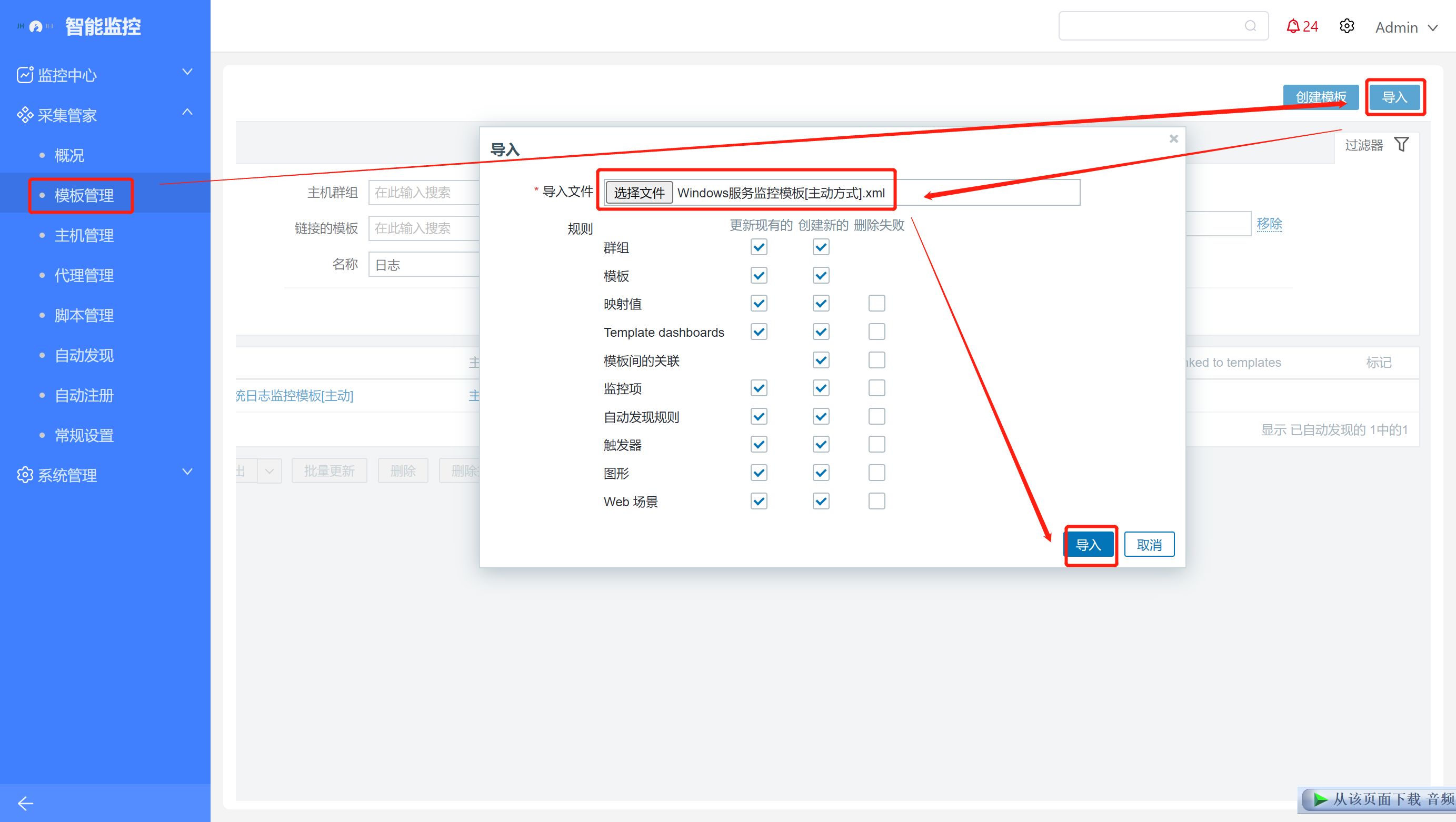The height and width of the screenshot is (822, 1456).
Task: Expand the 系统管理 menu chevron
Action: tap(187, 472)
